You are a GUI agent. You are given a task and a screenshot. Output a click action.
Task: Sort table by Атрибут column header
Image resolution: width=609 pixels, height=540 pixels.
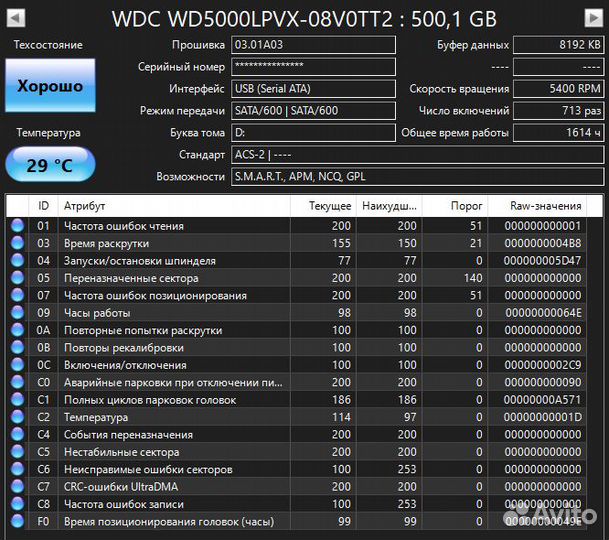pyautogui.click(x=174, y=206)
